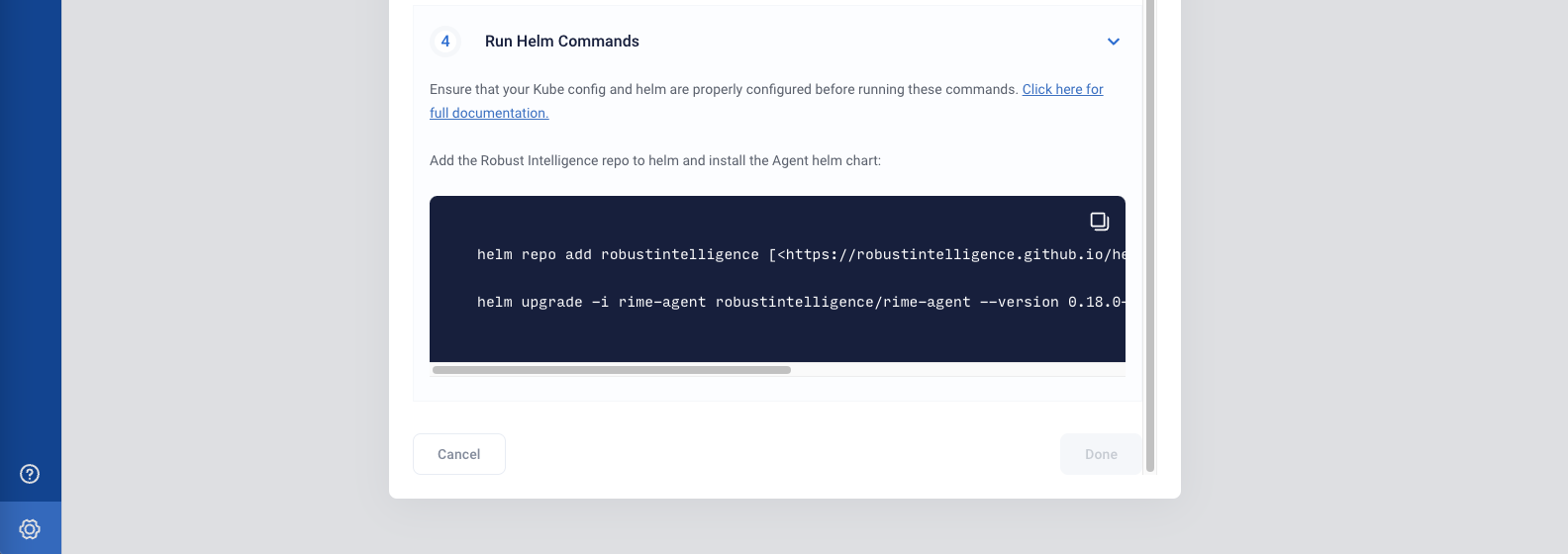Image resolution: width=1568 pixels, height=554 pixels.
Task: Collapse the Run Helm Commands chevron
Action: [x=1114, y=42]
